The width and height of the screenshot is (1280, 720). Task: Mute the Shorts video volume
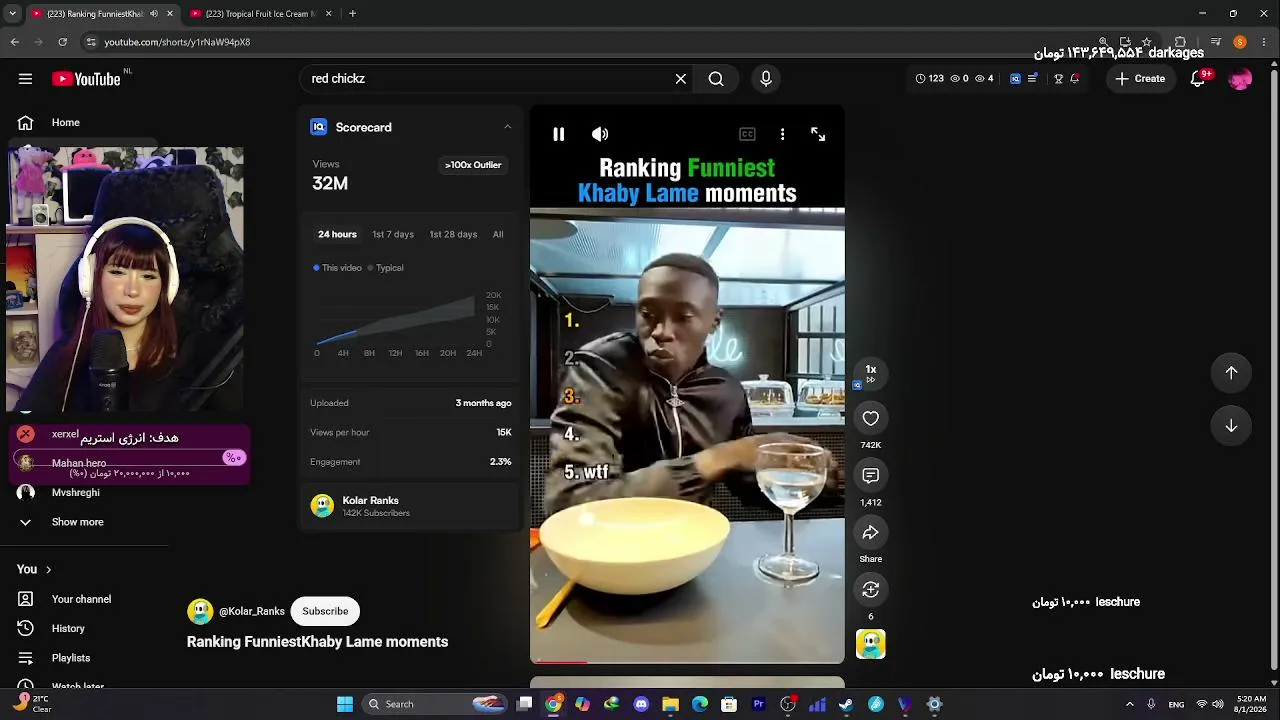pyautogui.click(x=600, y=134)
